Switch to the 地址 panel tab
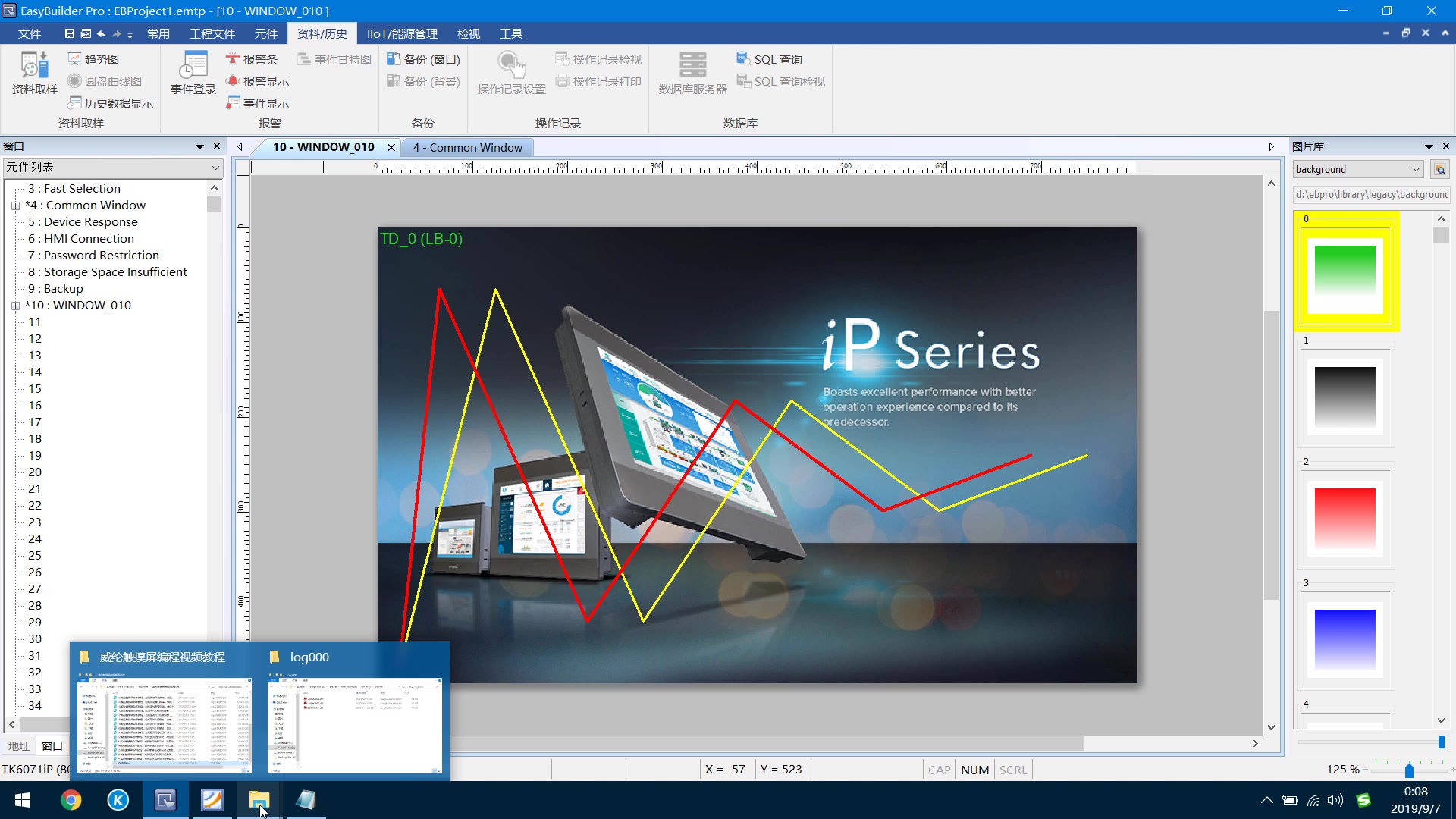Viewport: 1456px width, 819px height. pyautogui.click(x=18, y=746)
